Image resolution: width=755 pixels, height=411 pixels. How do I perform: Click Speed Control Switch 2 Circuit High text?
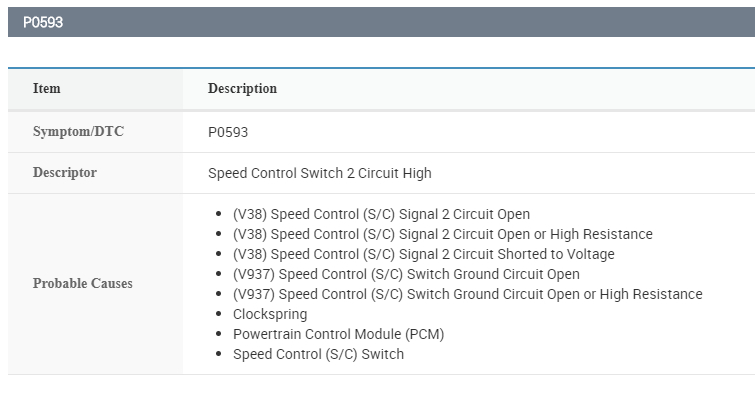[320, 173]
